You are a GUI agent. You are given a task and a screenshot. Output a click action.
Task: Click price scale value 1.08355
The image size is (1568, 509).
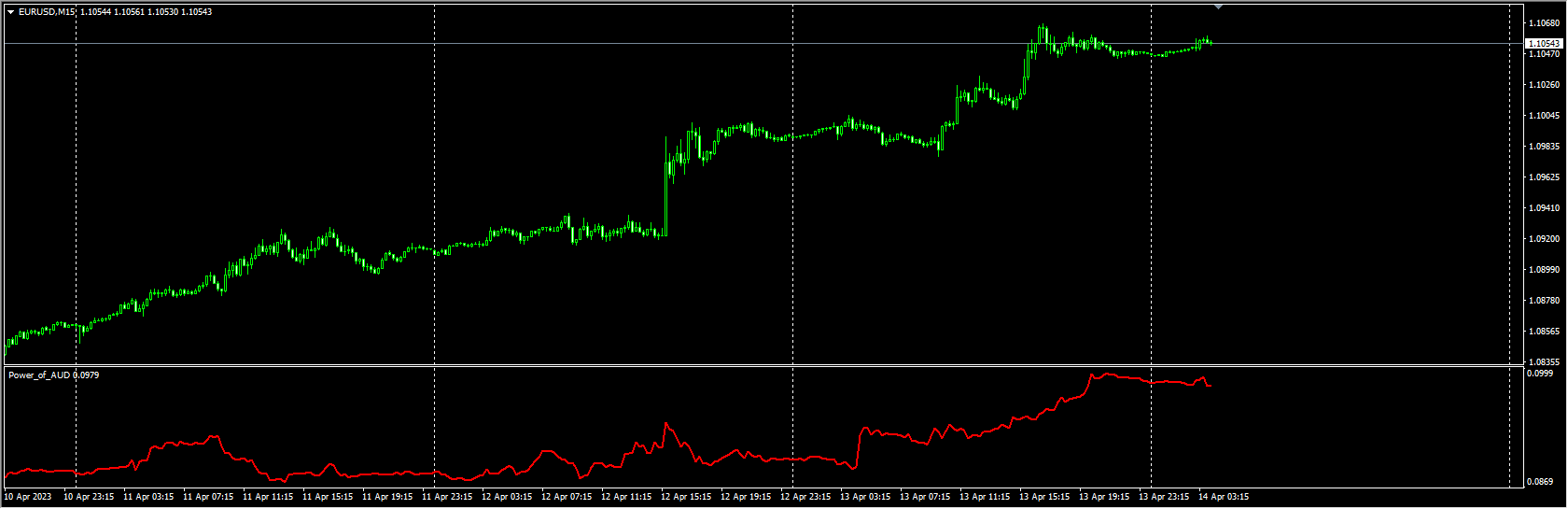pos(1544,362)
